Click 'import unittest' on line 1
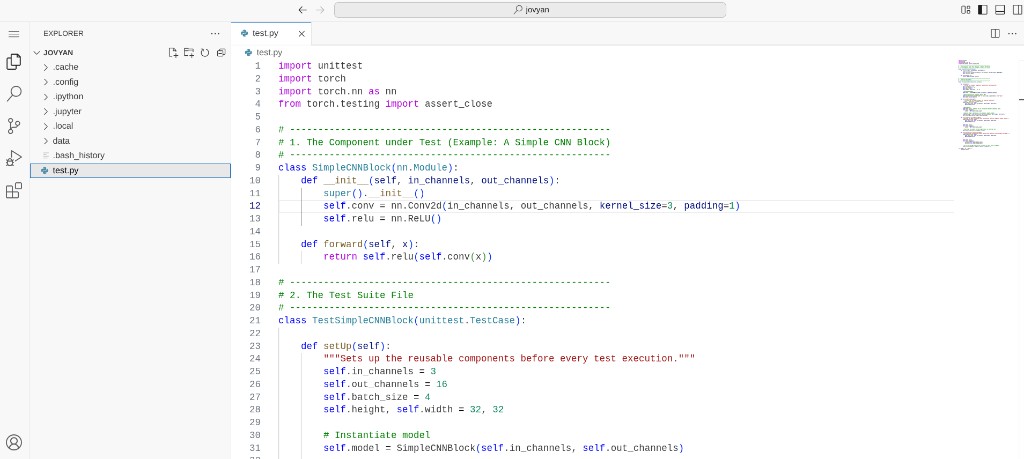 320,65
